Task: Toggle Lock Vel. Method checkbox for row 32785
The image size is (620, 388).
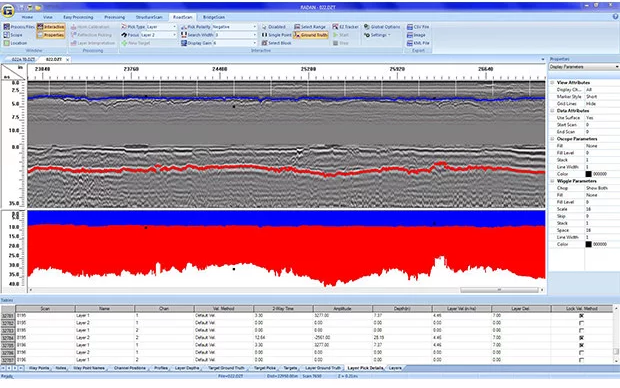Action: click(x=581, y=345)
